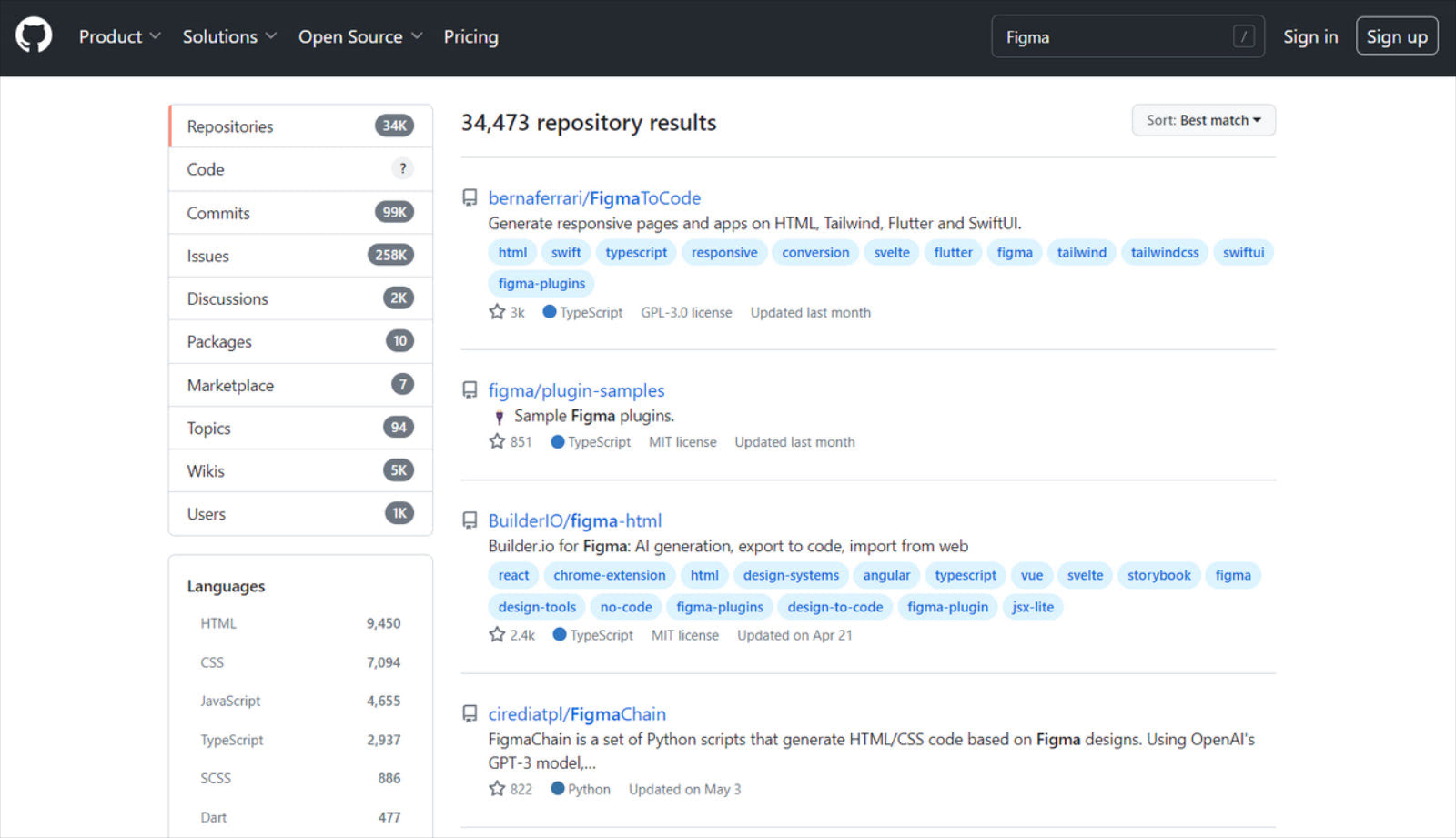Click TypeScript color dot under FigmaToCode
Image resolution: width=1456 pixels, height=838 pixels.
click(550, 312)
